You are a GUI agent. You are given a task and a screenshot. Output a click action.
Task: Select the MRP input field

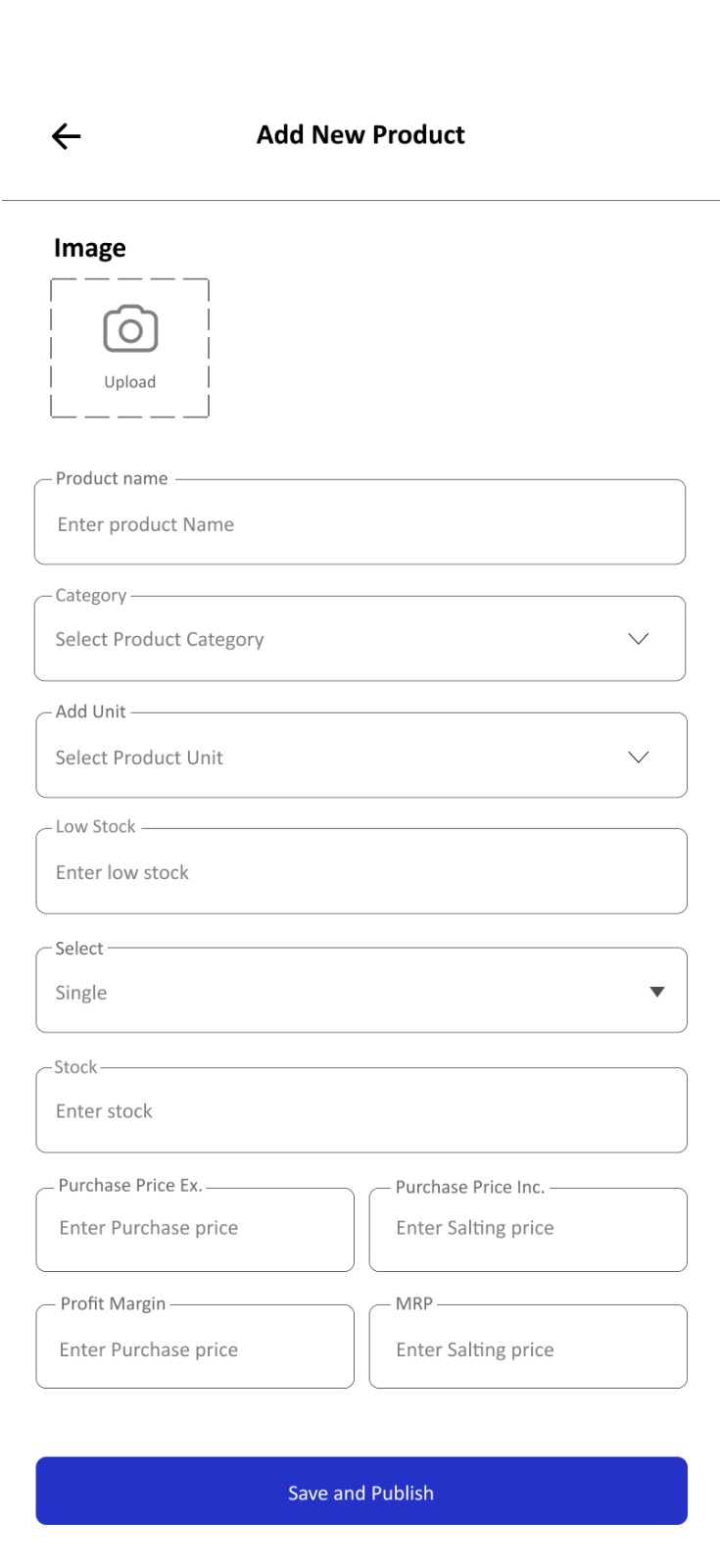coord(528,1347)
